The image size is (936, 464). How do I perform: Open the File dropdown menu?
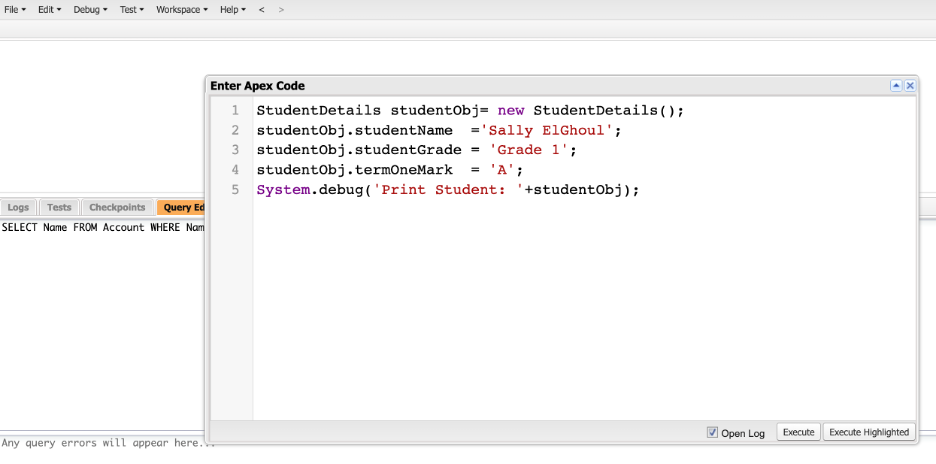click(x=15, y=9)
